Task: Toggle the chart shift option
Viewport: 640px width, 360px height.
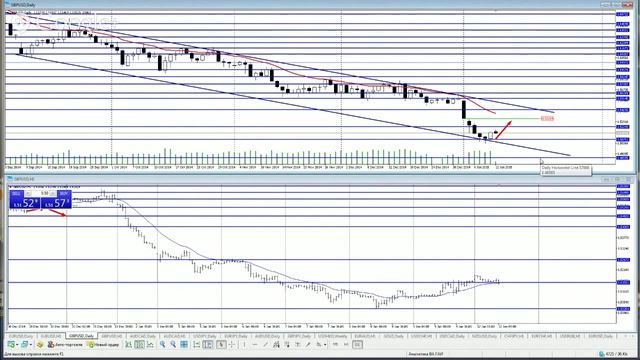Action: (x=207, y=344)
